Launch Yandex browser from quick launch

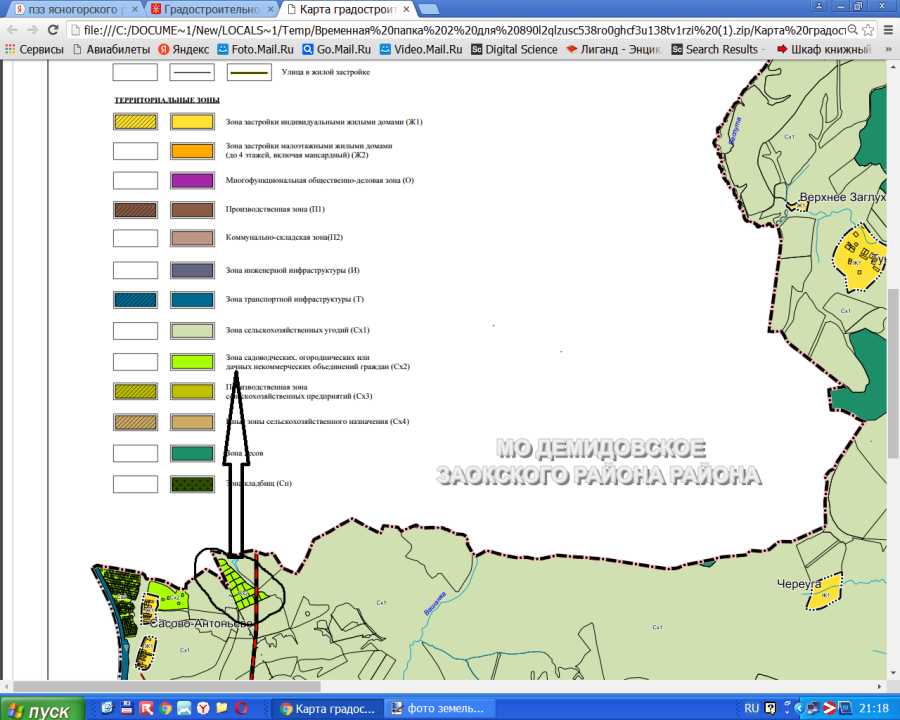[203, 709]
